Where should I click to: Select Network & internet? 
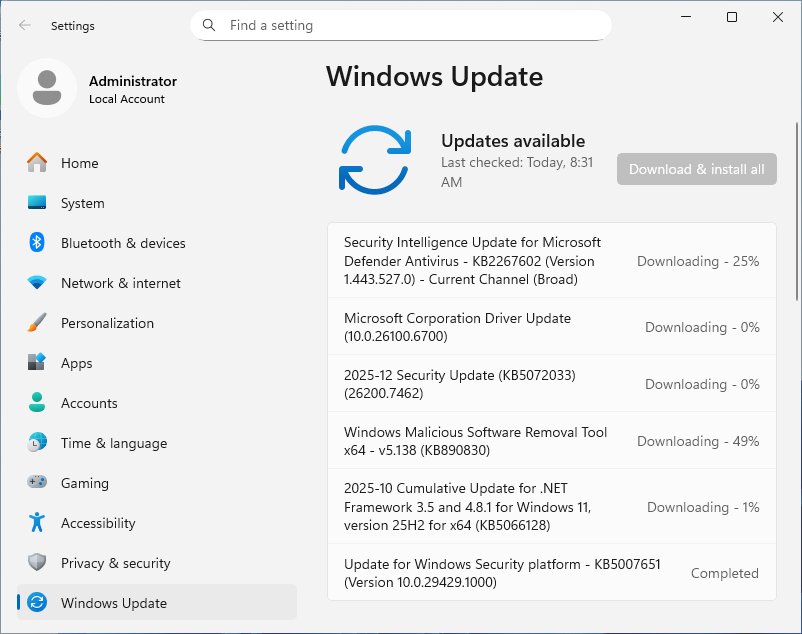(x=157, y=282)
